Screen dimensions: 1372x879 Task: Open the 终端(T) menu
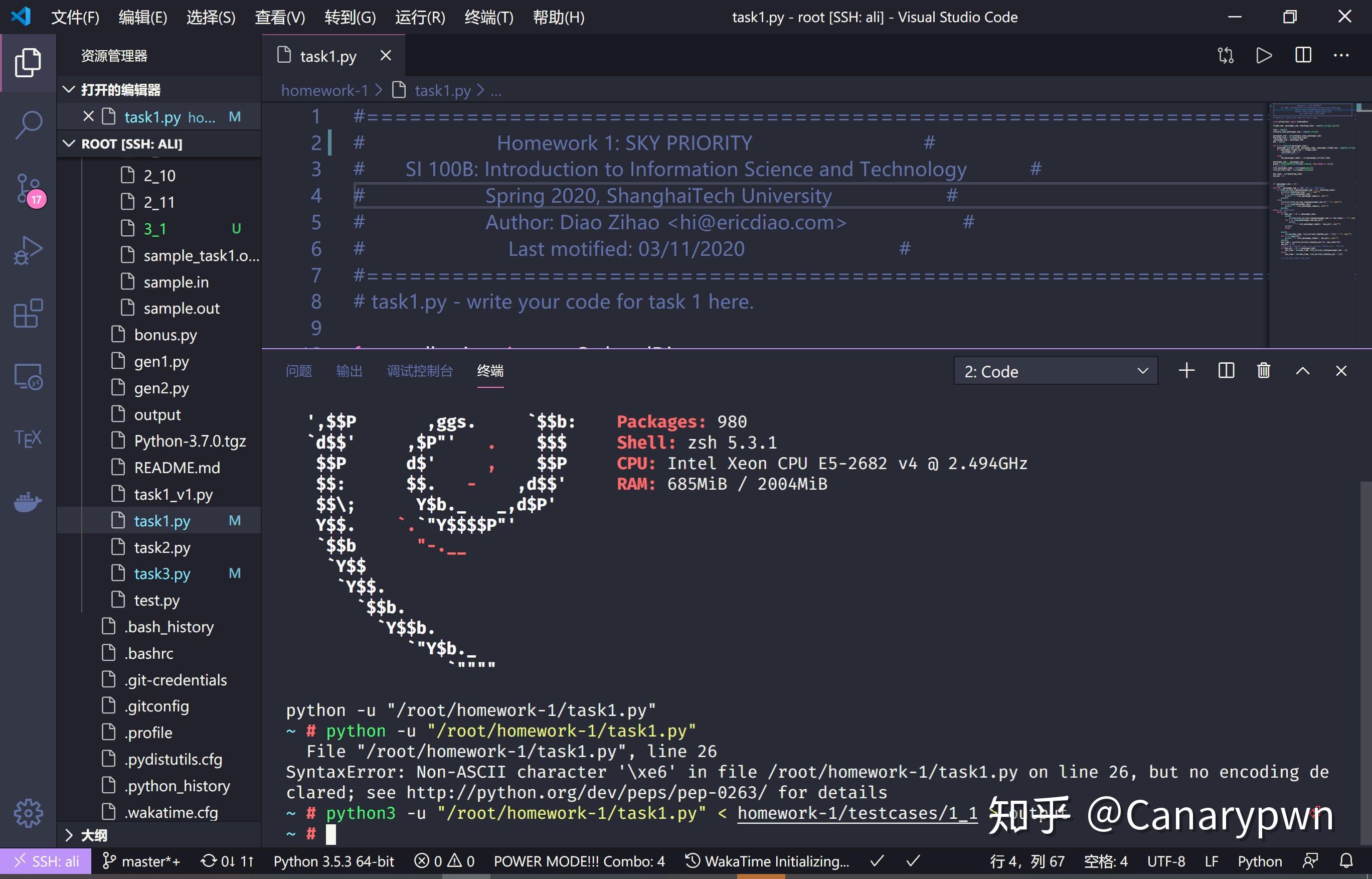[488, 17]
